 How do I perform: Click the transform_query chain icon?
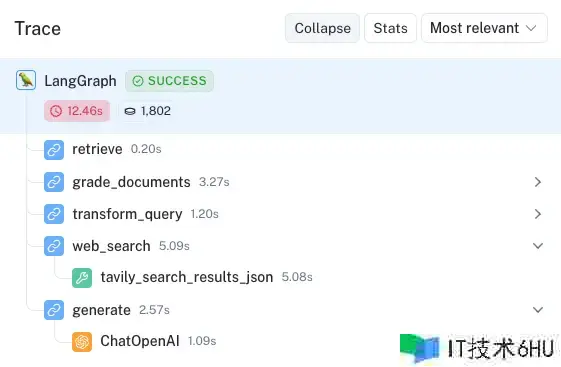(x=54, y=214)
